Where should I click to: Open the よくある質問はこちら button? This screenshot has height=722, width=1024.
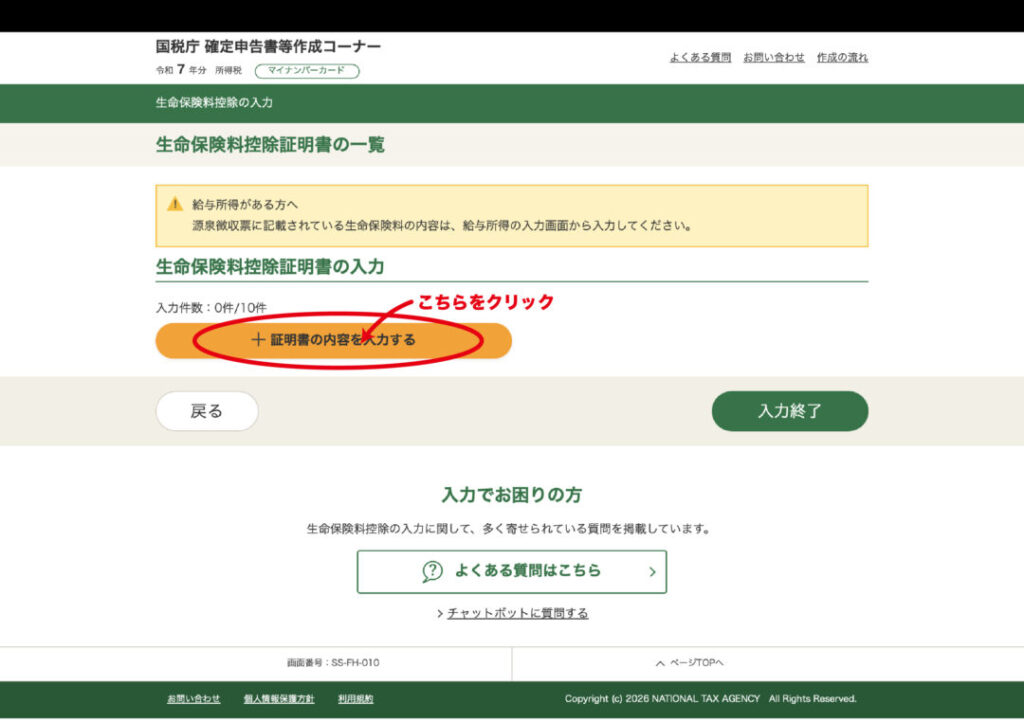tap(511, 571)
